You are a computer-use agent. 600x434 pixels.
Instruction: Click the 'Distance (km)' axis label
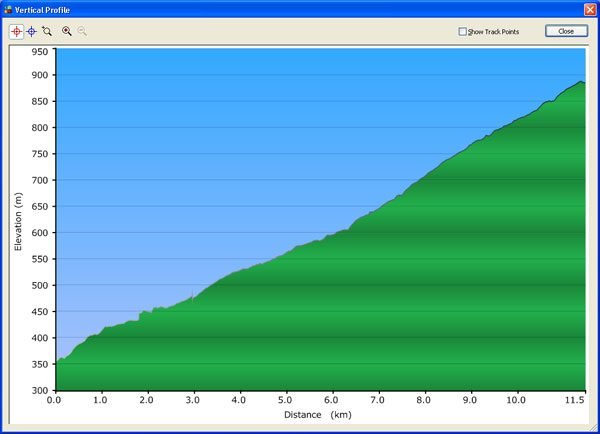(x=315, y=414)
